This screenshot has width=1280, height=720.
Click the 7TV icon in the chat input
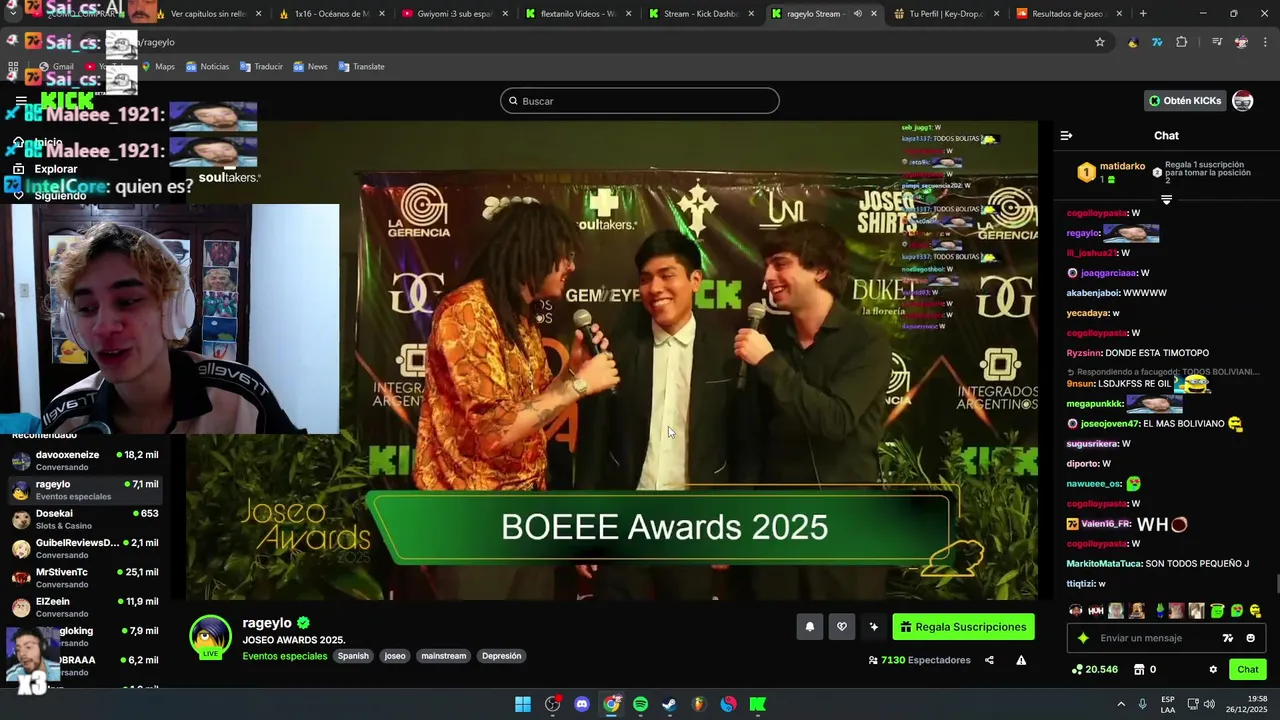point(1228,638)
